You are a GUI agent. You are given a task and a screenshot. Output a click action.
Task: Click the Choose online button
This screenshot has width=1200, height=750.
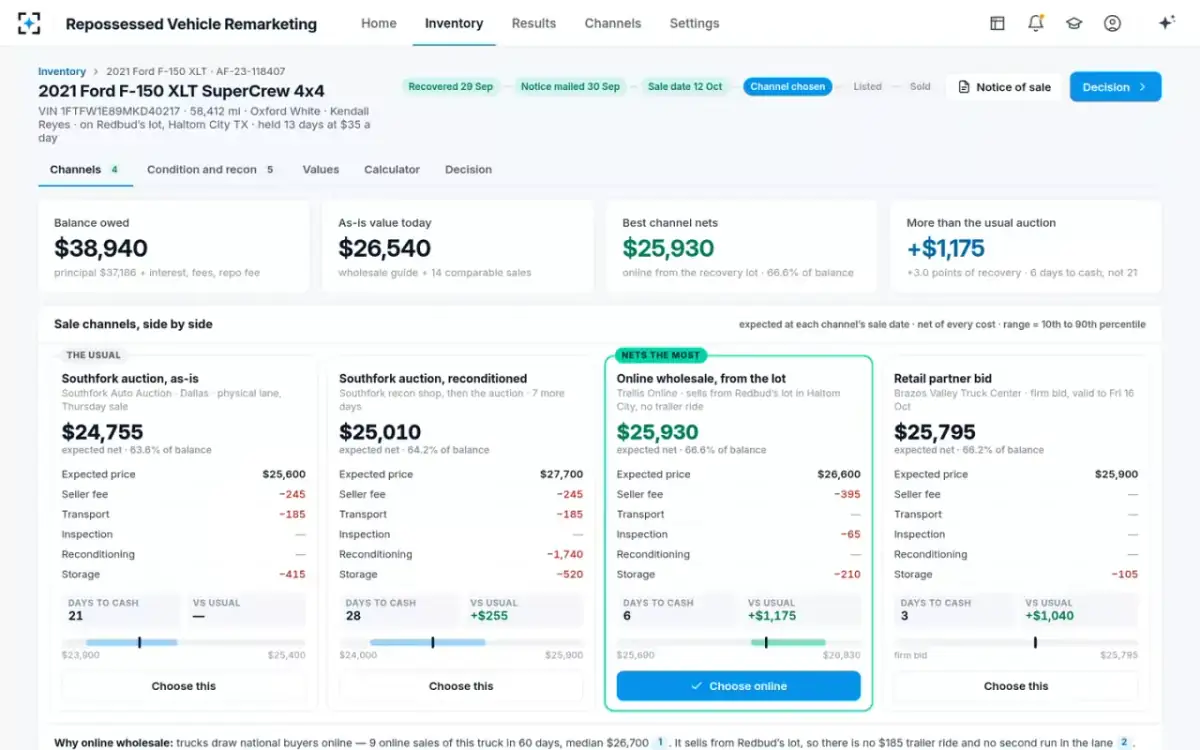pyautogui.click(x=739, y=686)
